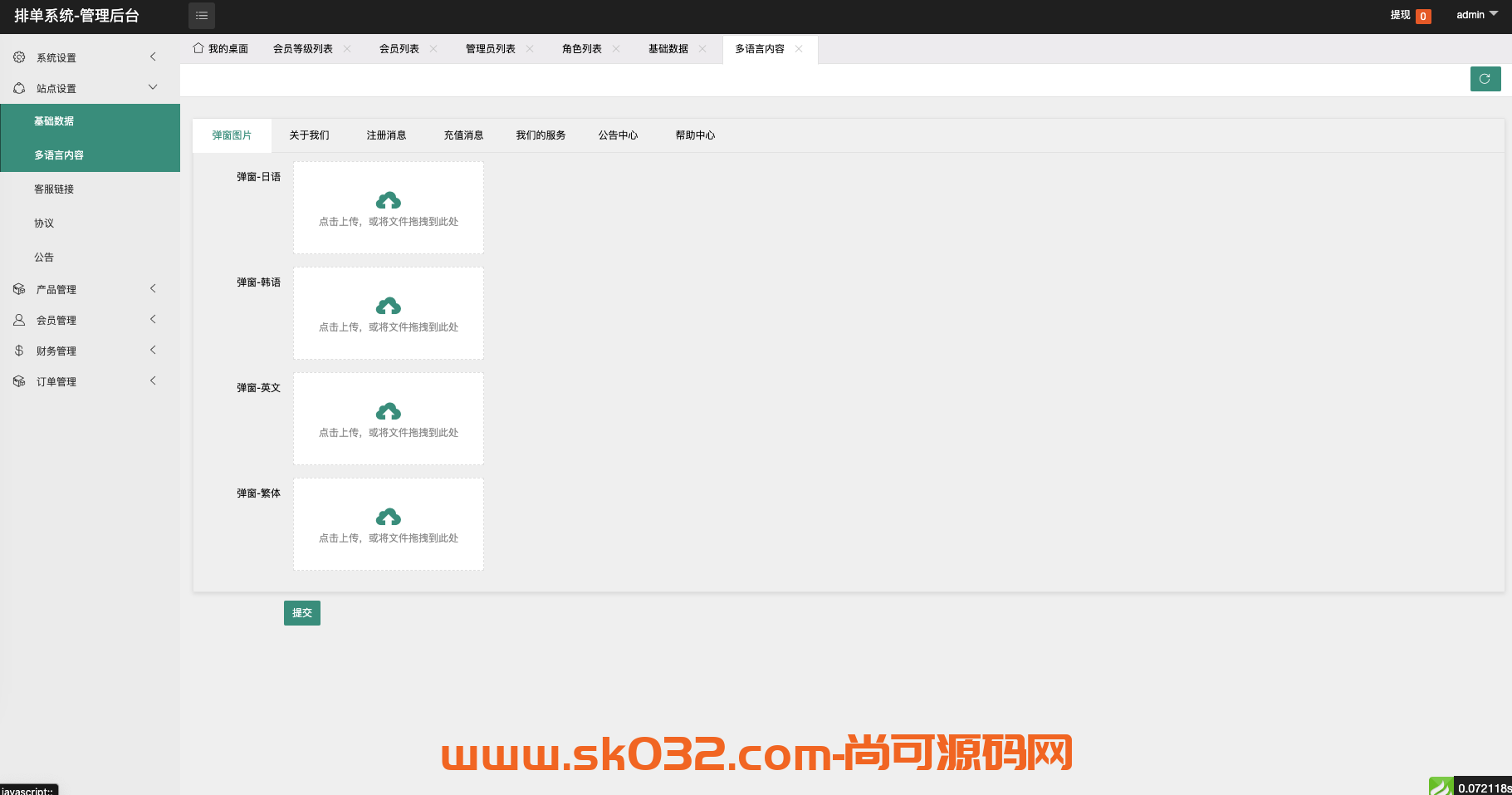Click the refresh icon button at top right
This screenshot has width=1512, height=795.
pos(1485,79)
